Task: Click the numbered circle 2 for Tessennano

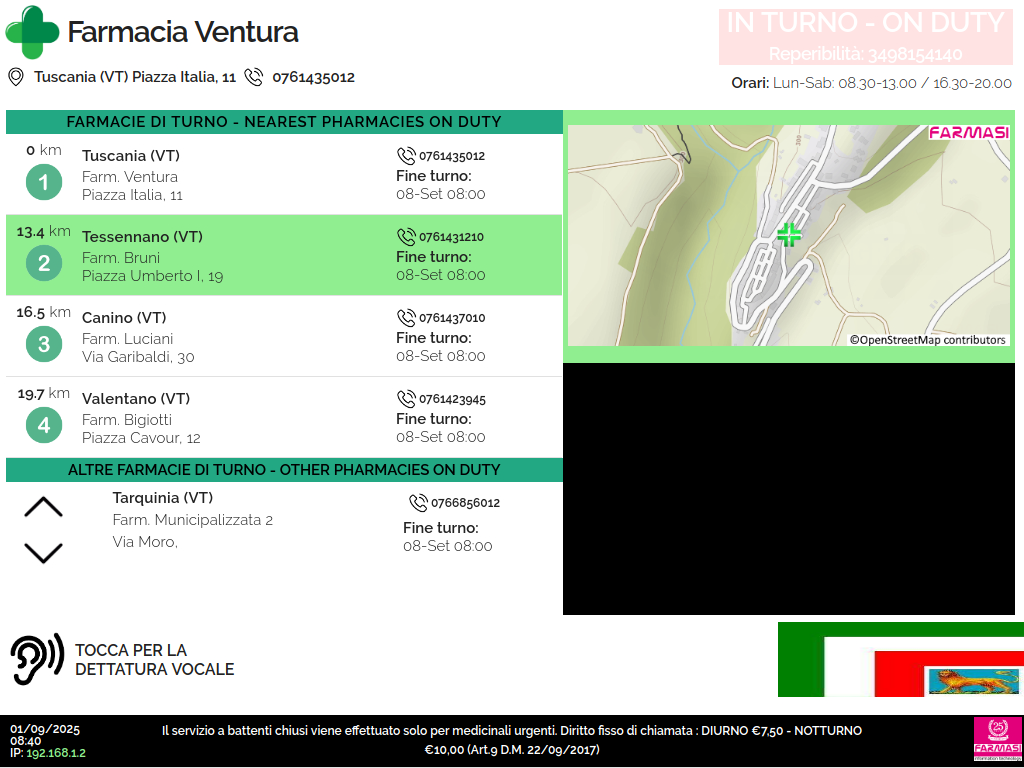Action: coord(43,264)
